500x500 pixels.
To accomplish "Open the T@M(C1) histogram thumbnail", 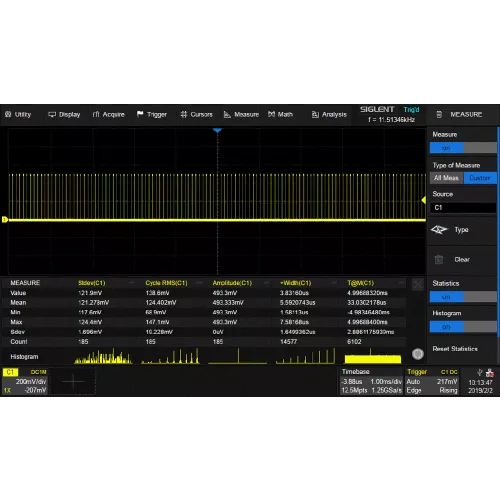I will point(373,356).
